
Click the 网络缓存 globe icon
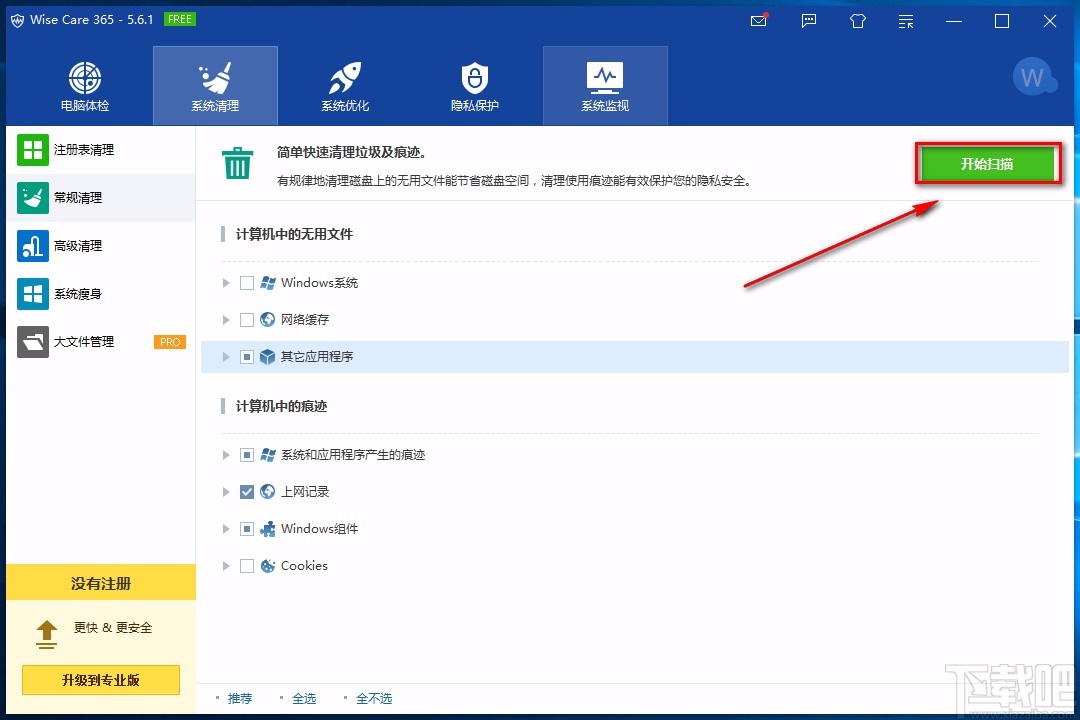268,320
